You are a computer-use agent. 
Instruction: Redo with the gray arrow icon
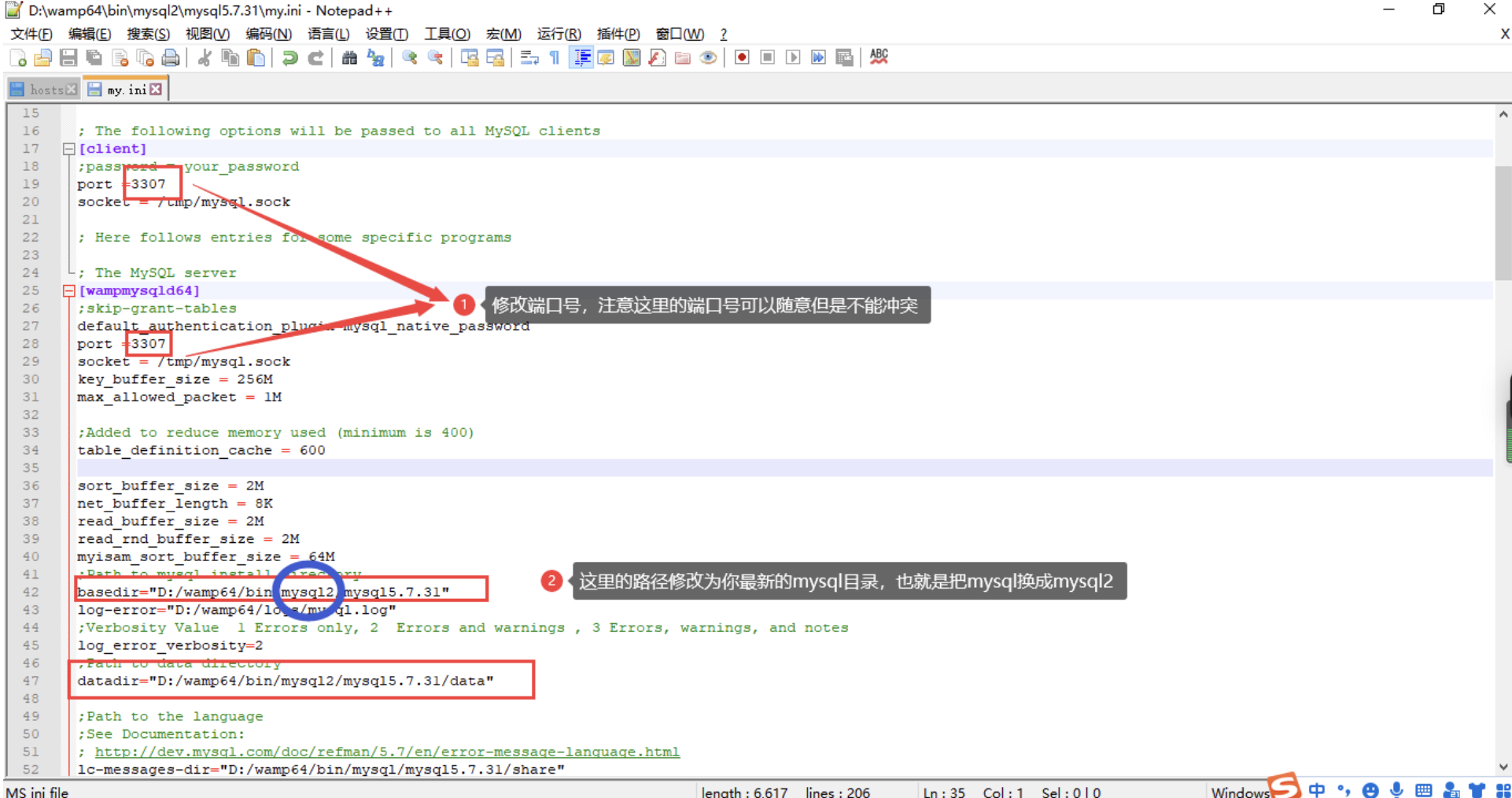315,57
